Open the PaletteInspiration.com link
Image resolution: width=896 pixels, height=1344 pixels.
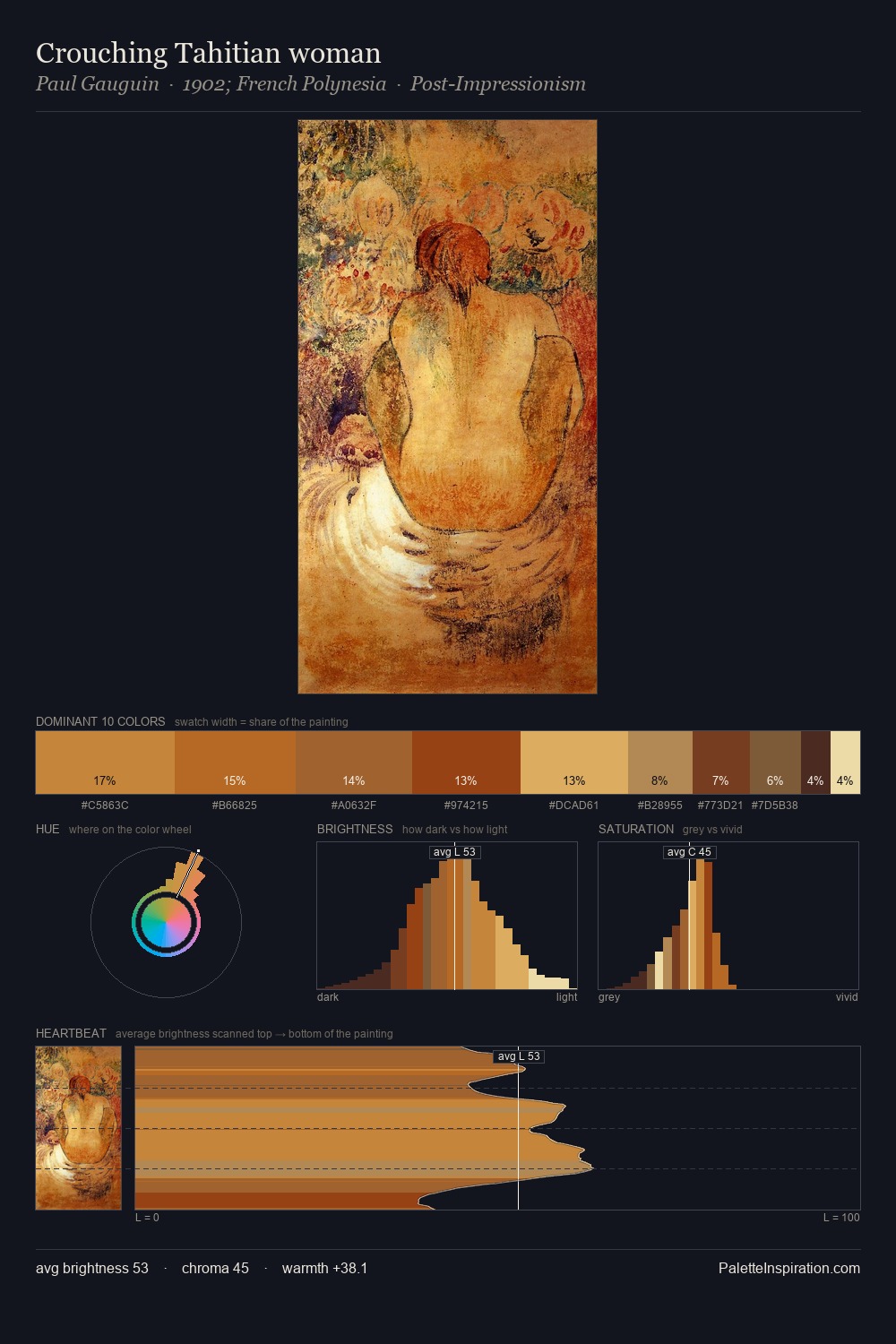click(789, 1268)
